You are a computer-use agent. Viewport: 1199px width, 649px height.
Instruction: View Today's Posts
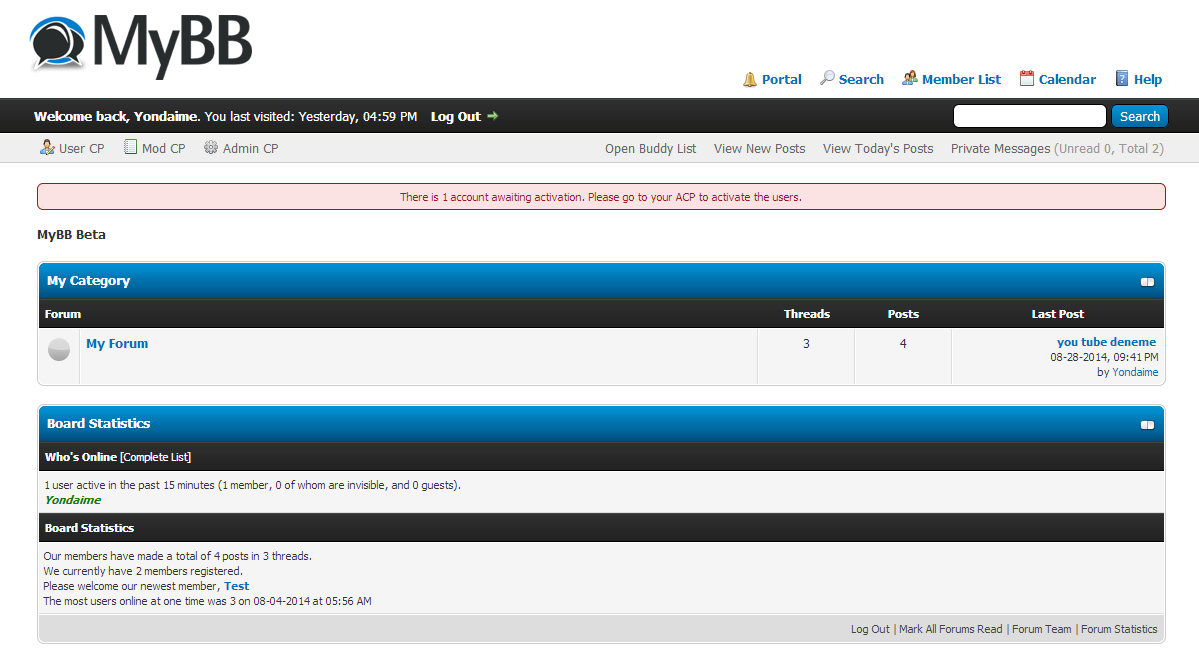tap(878, 148)
